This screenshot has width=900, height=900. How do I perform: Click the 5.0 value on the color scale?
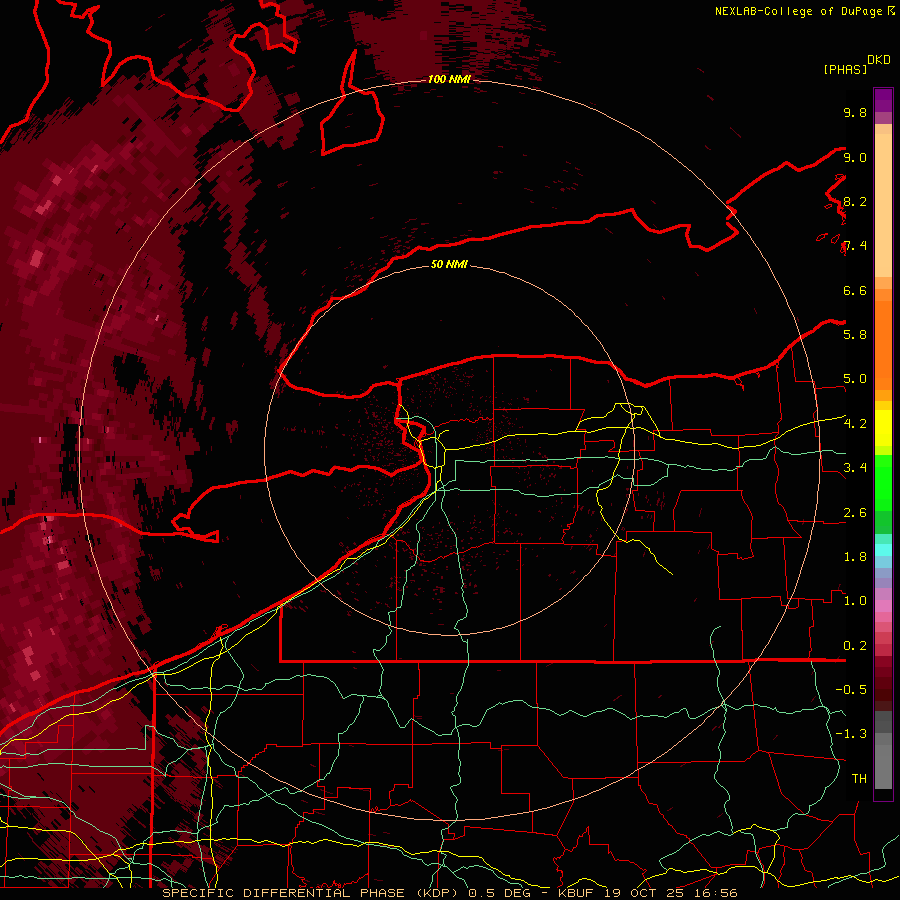855,379
